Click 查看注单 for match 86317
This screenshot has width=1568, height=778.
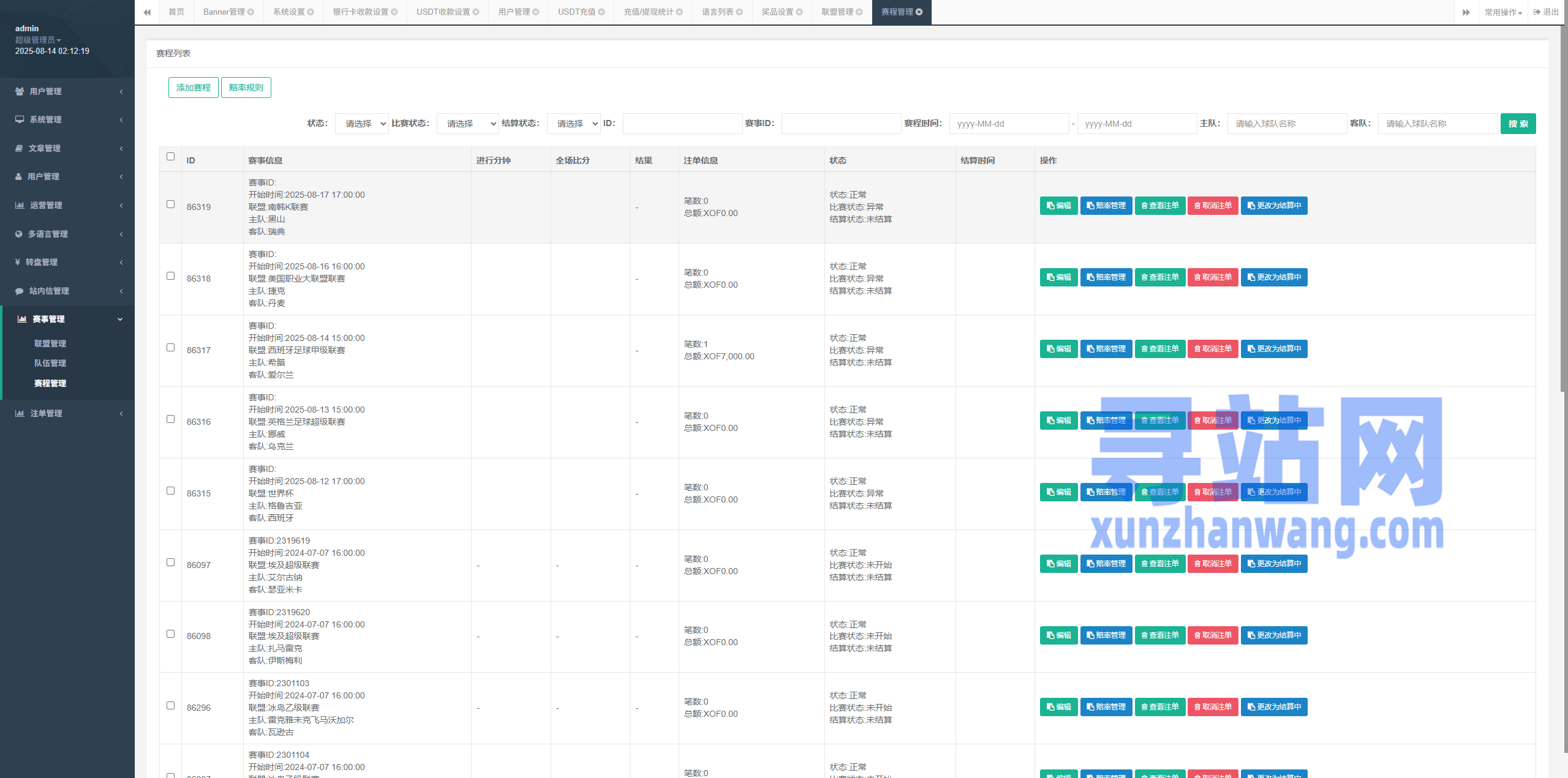pyautogui.click(x=1160, y=349)
